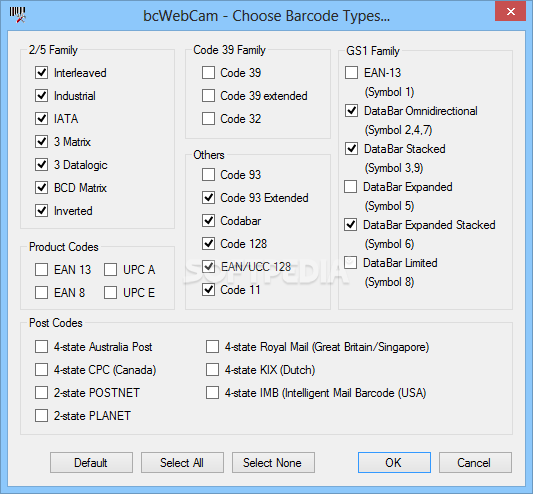Click the bcWebCam barcode icon in title bar

17,15
